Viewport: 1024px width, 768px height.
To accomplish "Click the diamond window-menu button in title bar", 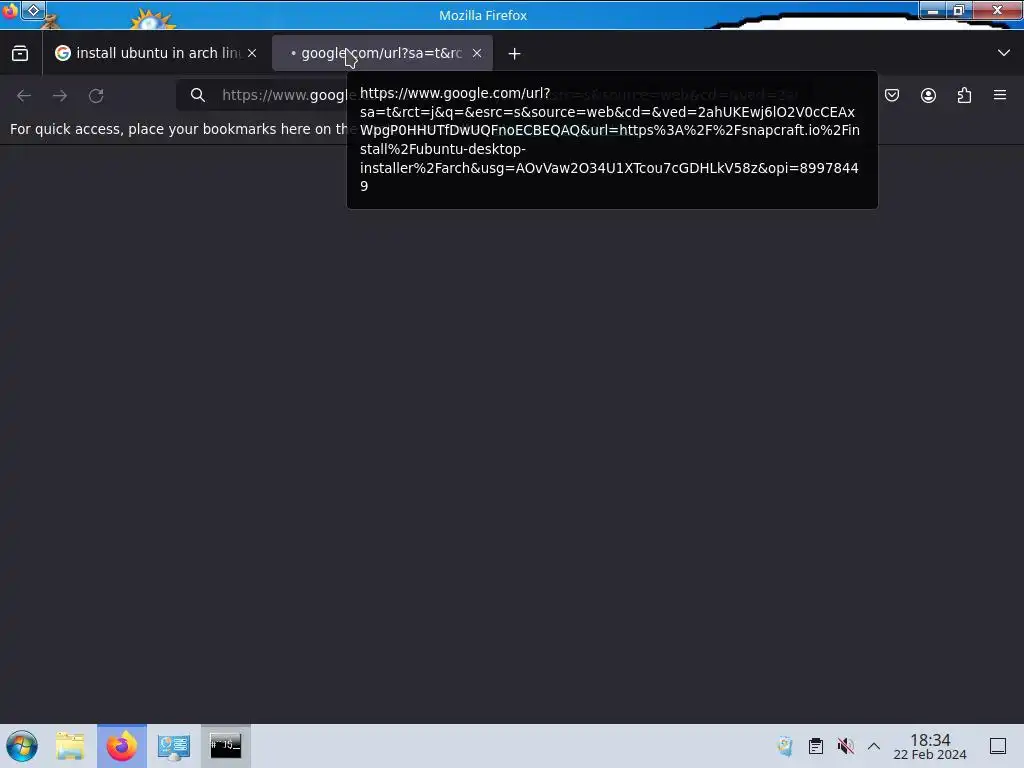I will tap(33, 10).
